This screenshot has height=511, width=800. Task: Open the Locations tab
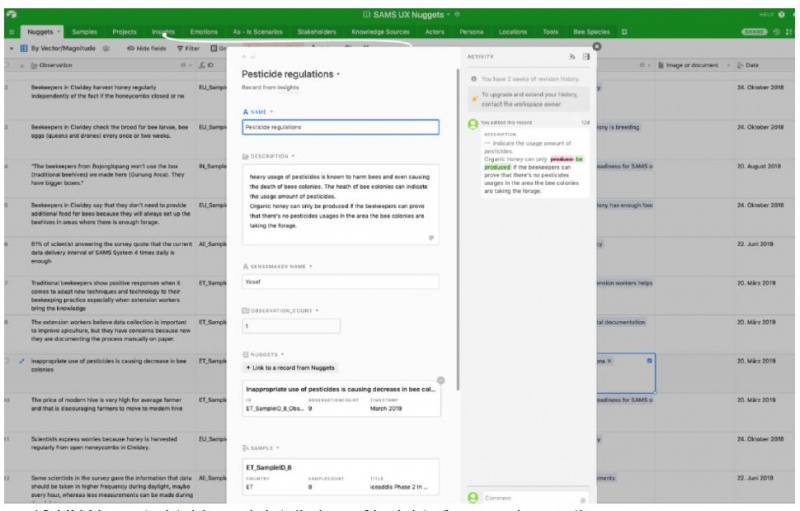click(512, 32)
